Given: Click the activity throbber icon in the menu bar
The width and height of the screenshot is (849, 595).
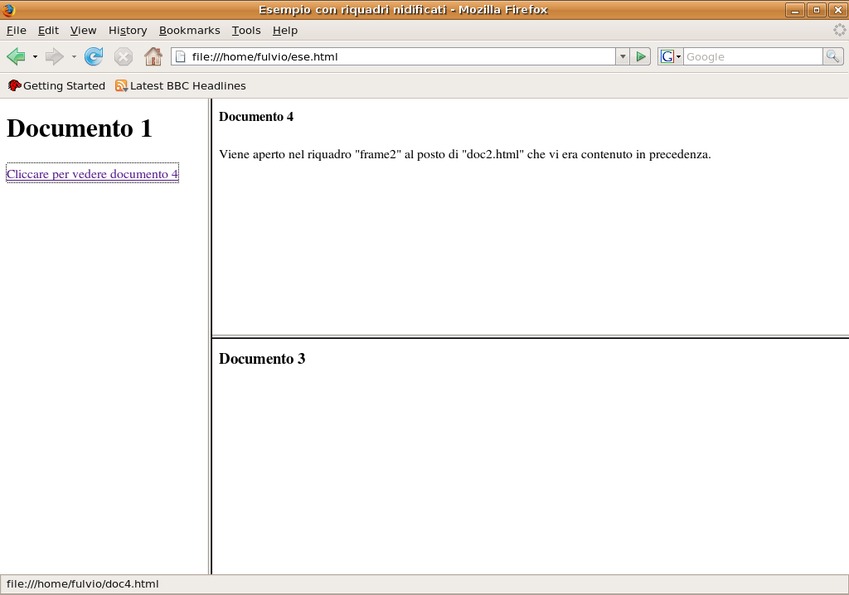Looking at the screenshot, I should point(839,30).
